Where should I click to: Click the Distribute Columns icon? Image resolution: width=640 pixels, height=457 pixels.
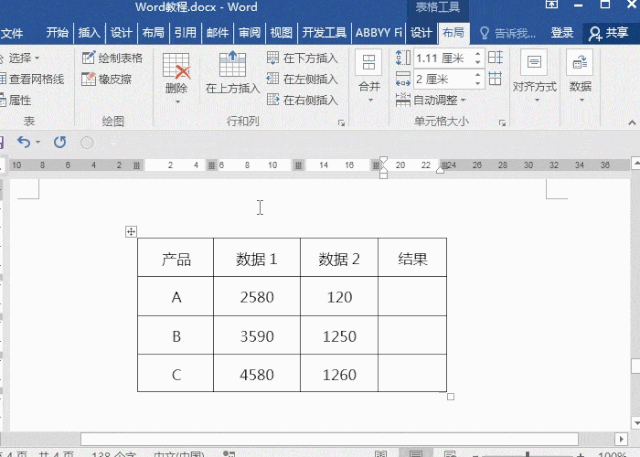point(495,78)
